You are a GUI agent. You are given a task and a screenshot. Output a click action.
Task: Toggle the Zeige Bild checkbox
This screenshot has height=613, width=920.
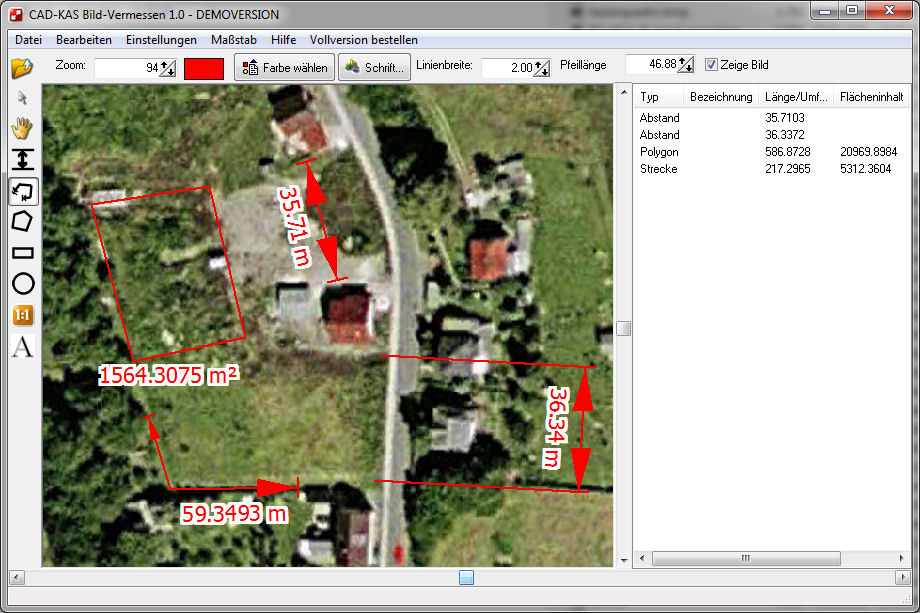click(x=711, y=65)
